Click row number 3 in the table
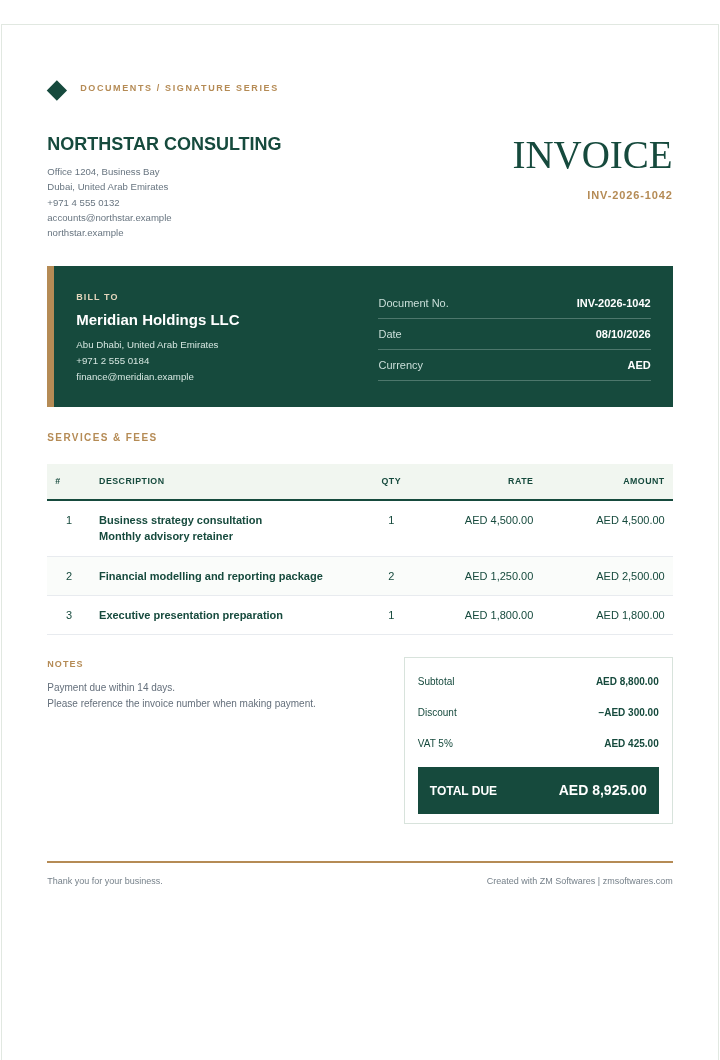Screen dimensions: 720x1060 pos(69,615)
